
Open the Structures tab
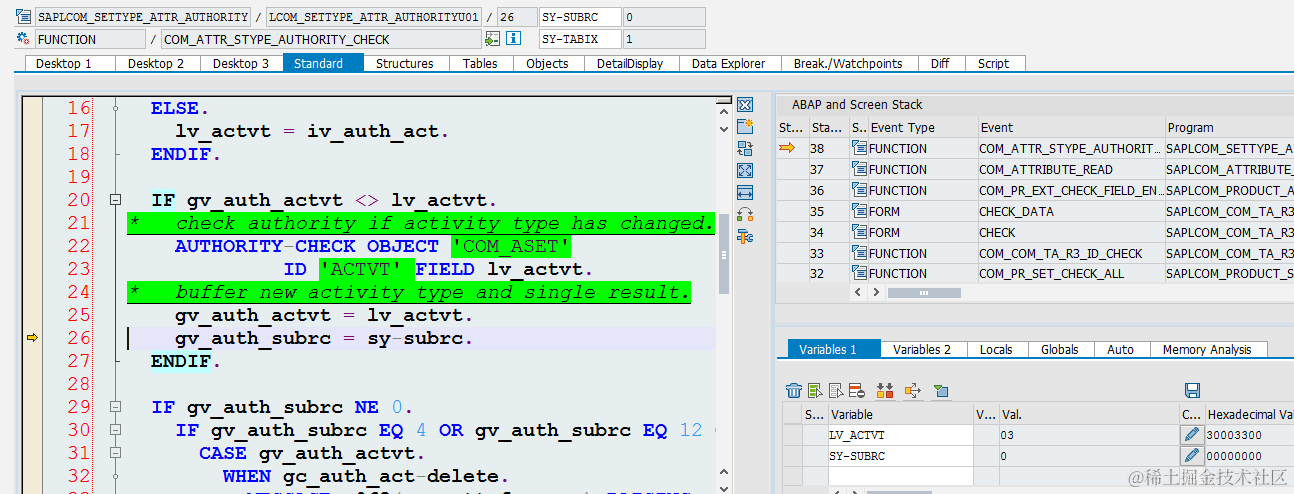pyautogui.click(x=405, y=63)
